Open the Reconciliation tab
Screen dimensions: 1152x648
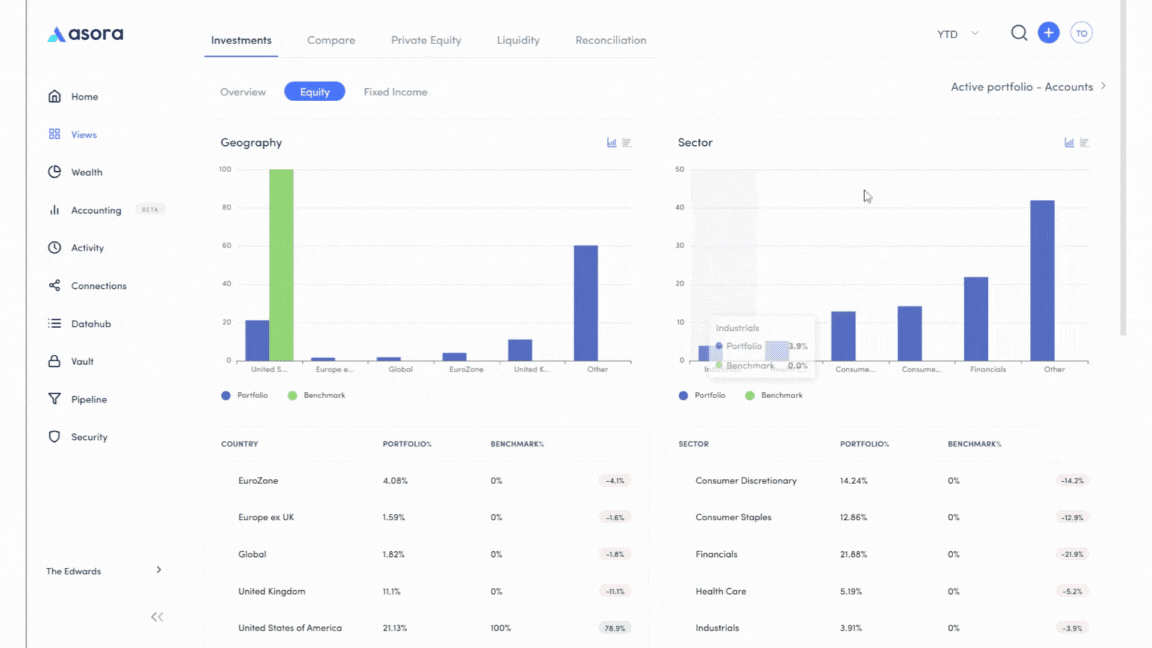610,40
